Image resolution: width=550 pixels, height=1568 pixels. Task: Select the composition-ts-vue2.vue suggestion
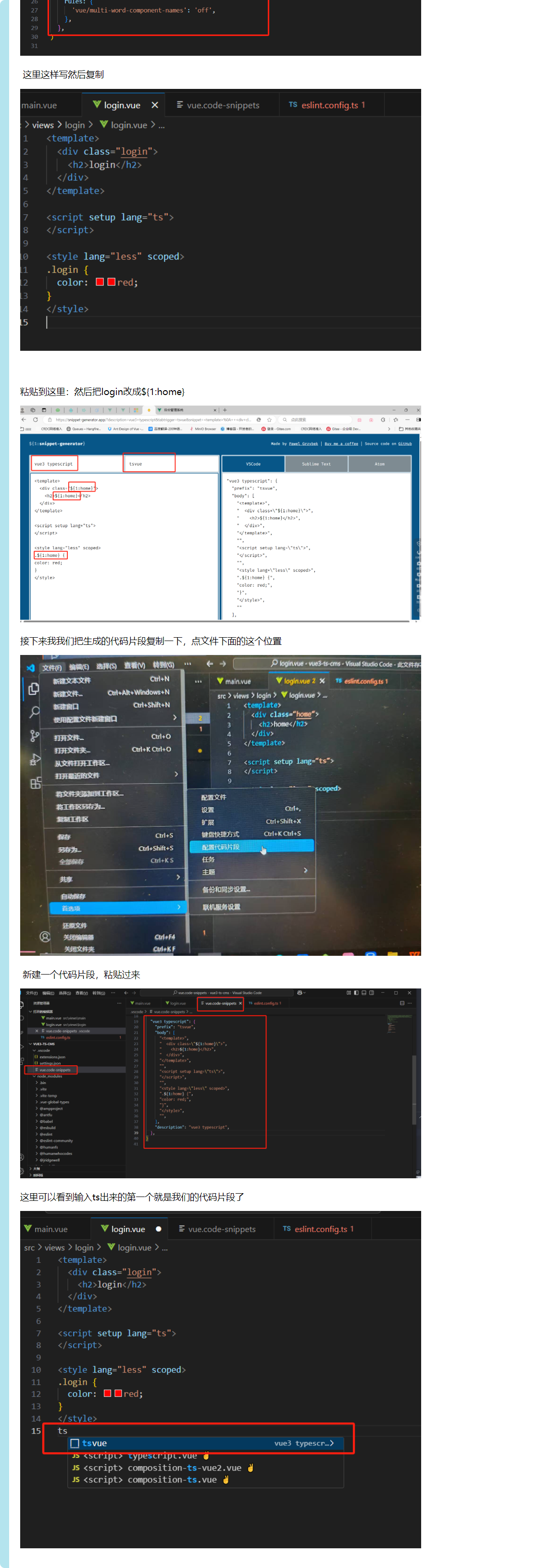pos(205,1468)
